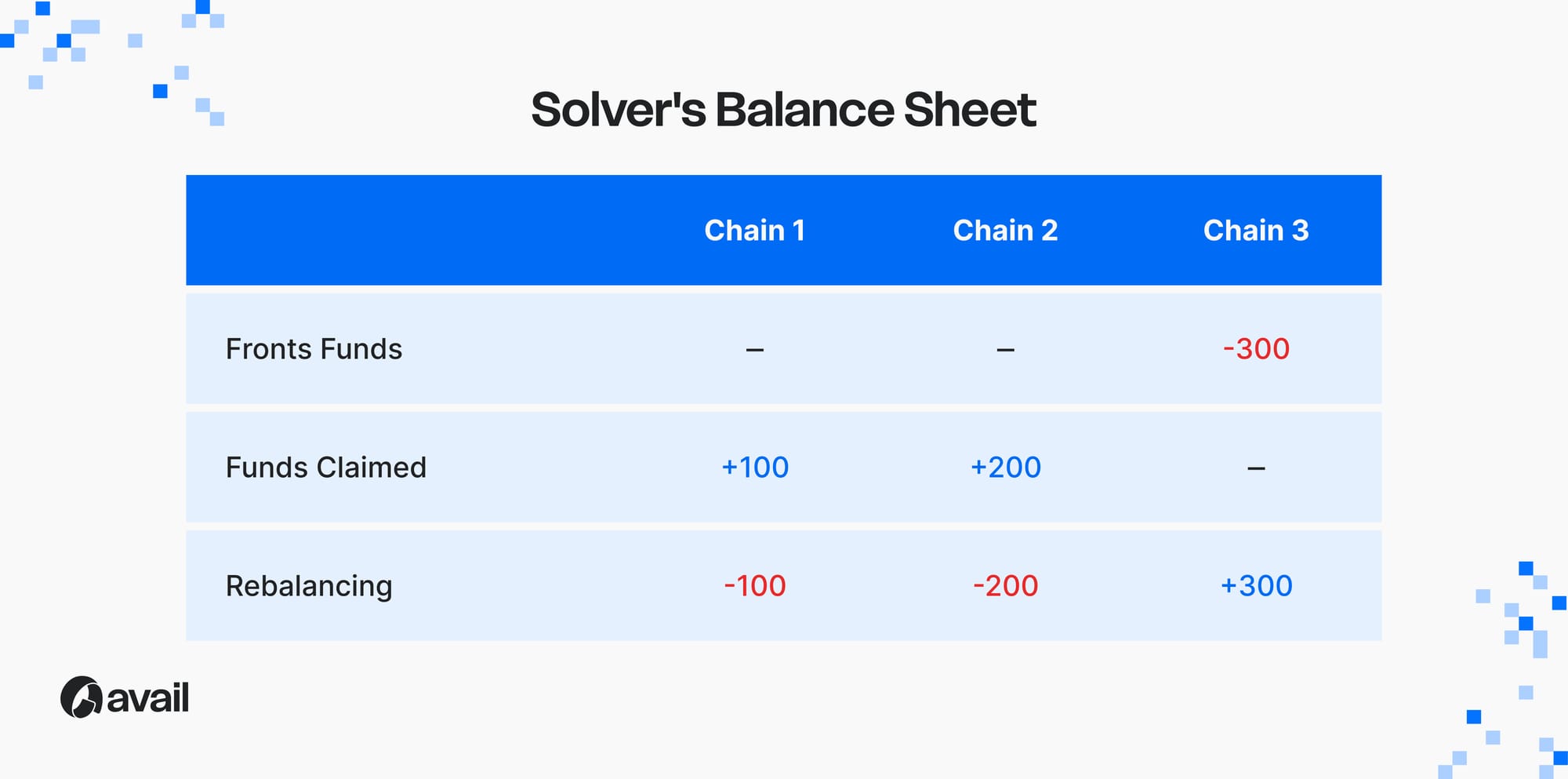Click the red -100 value
Screen dimensions: 1568x779
pos(755,586)
